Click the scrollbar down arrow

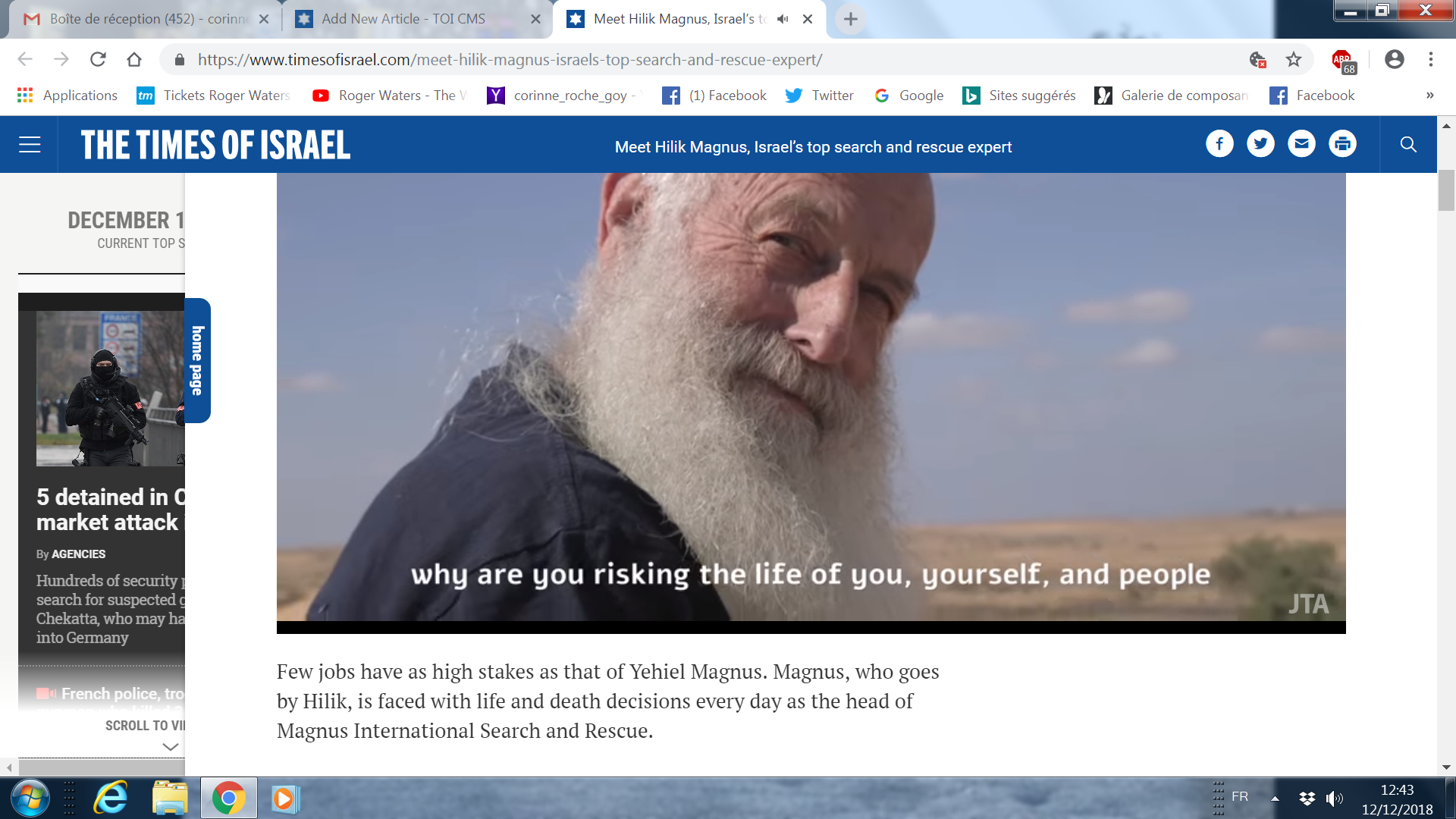pos(1446,767)
